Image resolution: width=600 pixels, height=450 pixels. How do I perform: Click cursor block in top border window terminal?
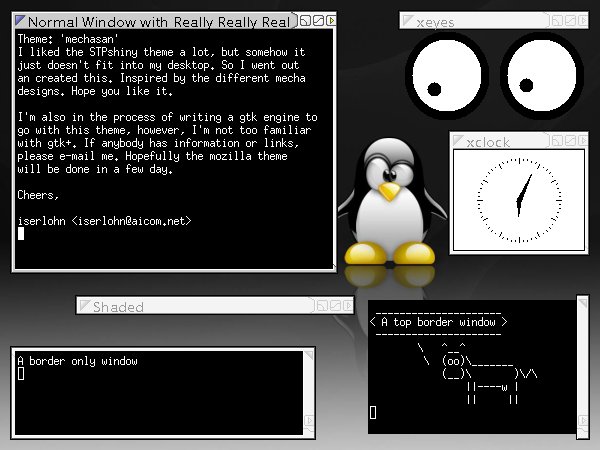pos(373,412)
